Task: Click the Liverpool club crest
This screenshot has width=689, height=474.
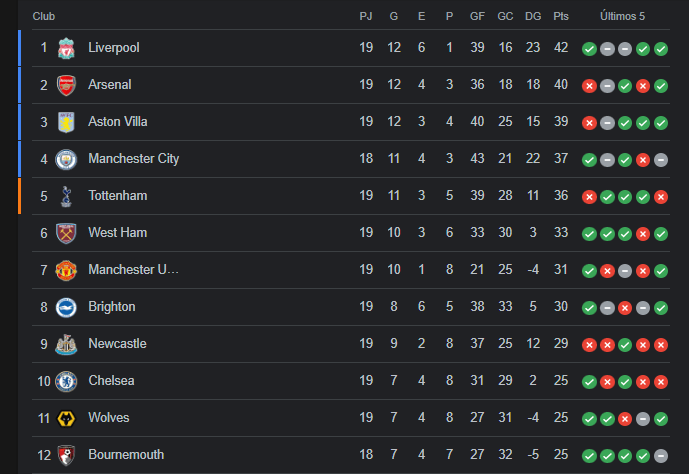Action: point(66,48)
